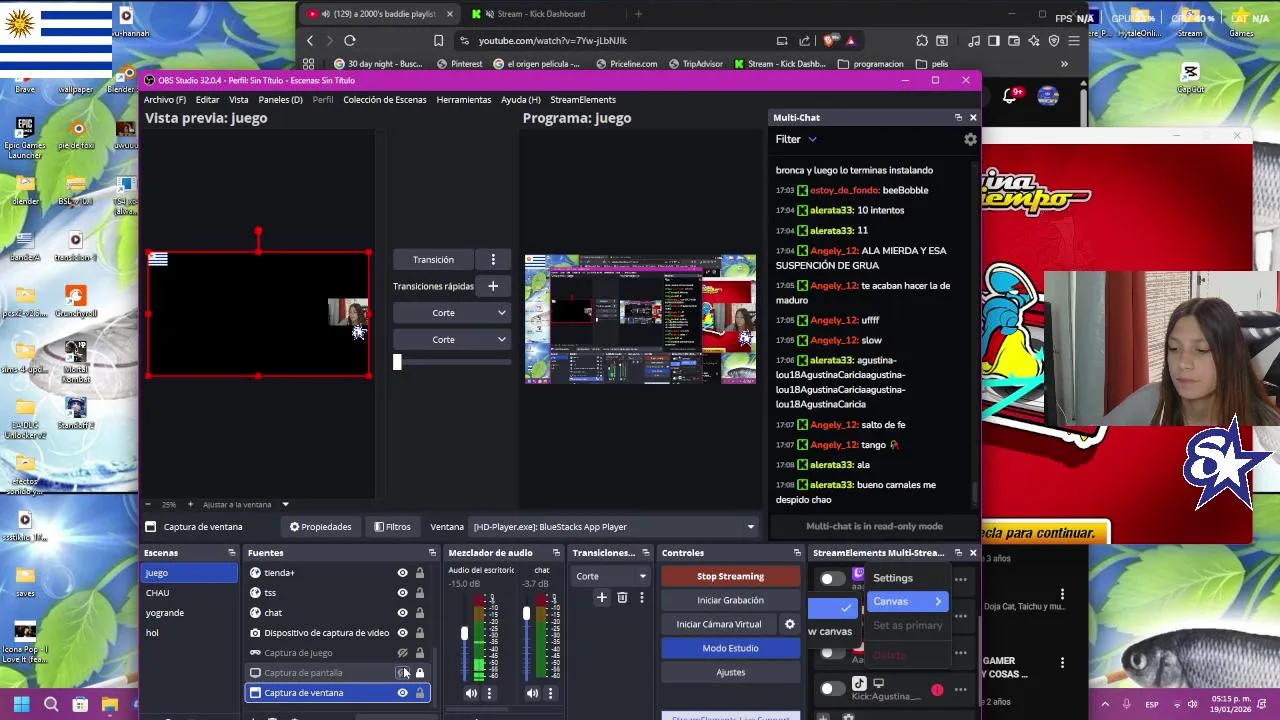Click Iniciar Cámara Virtual button
Viewport: 1280px width, 720px height.
718,624
